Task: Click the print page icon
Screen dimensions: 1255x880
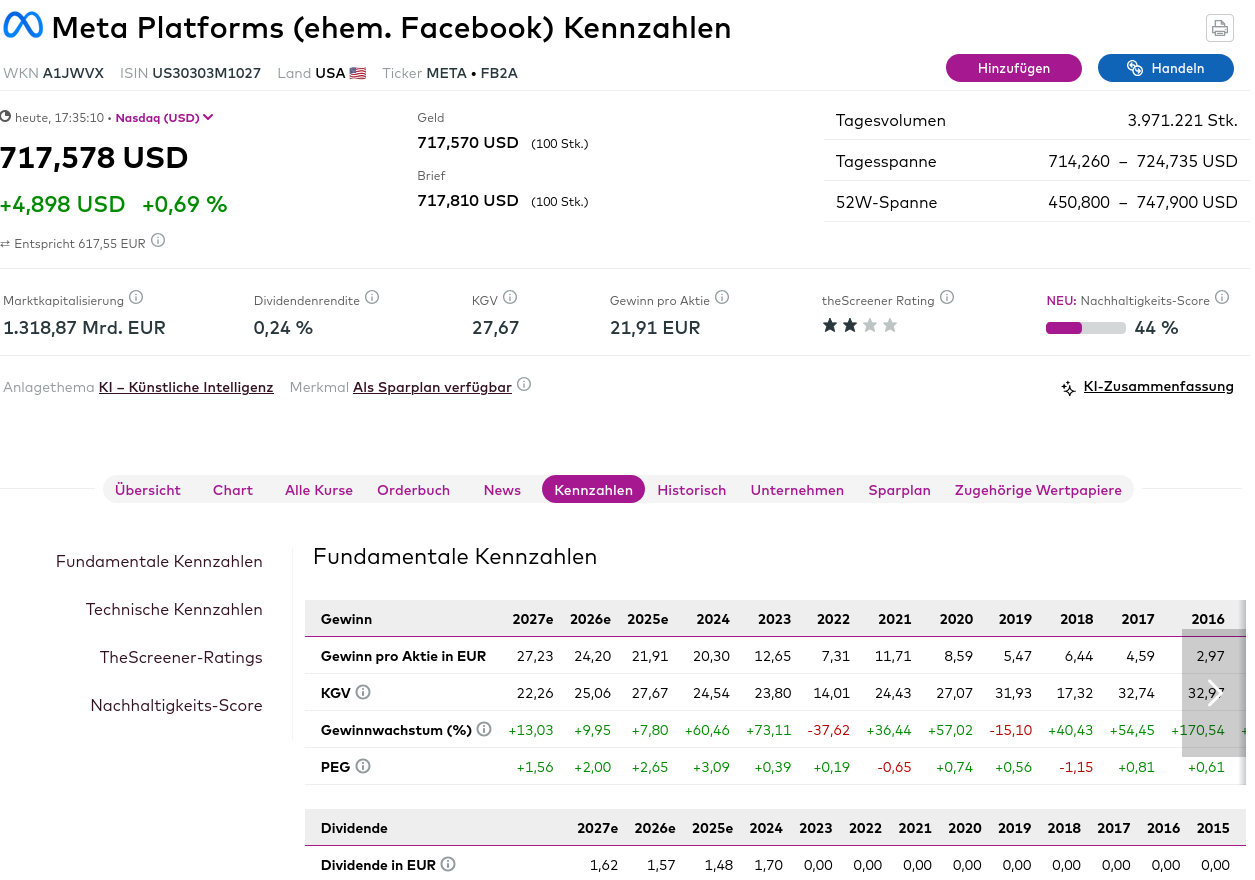Action: pos(1220,28)
